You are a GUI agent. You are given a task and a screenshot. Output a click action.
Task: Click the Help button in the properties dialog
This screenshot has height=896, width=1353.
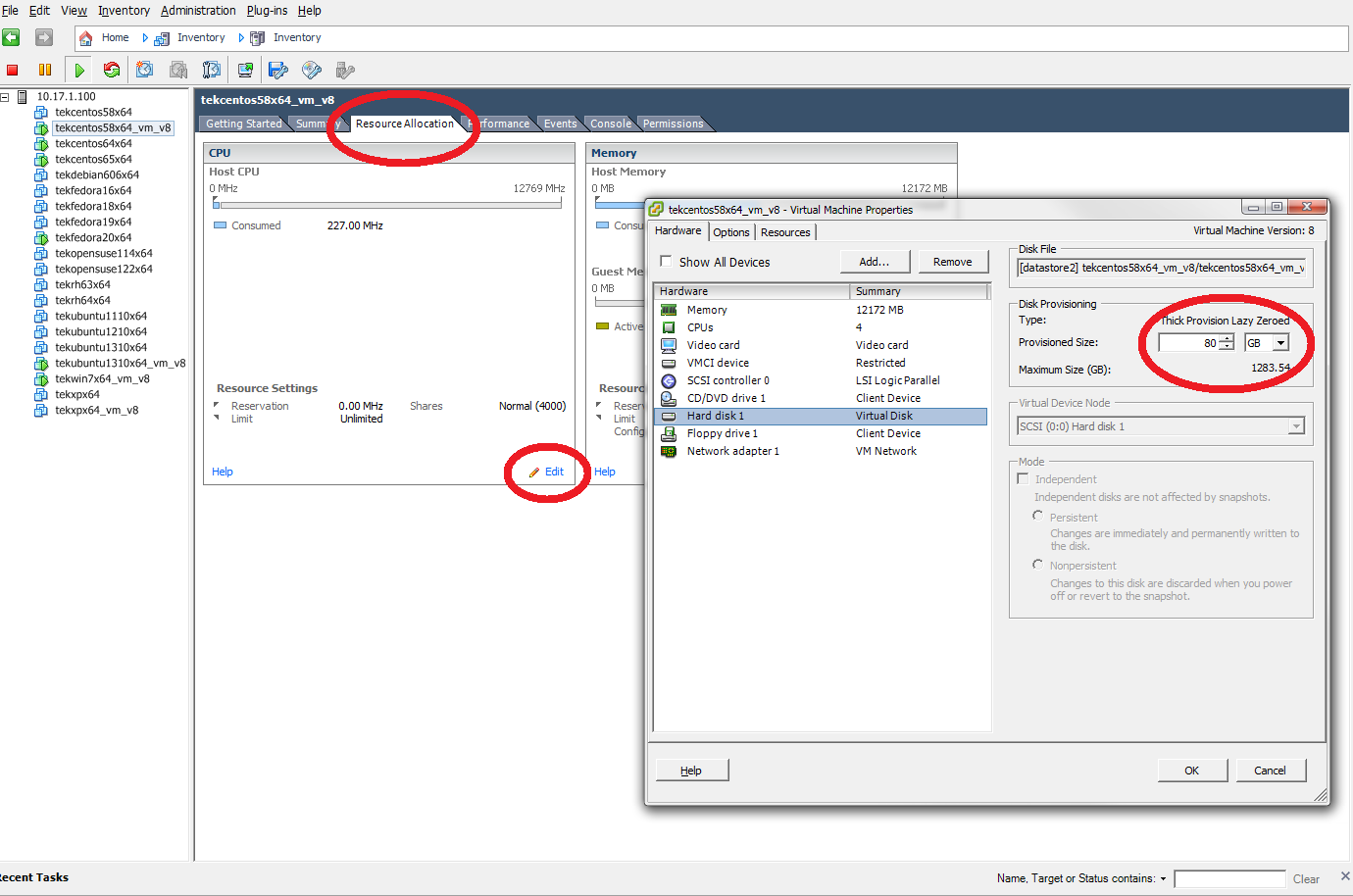point(691,771)
